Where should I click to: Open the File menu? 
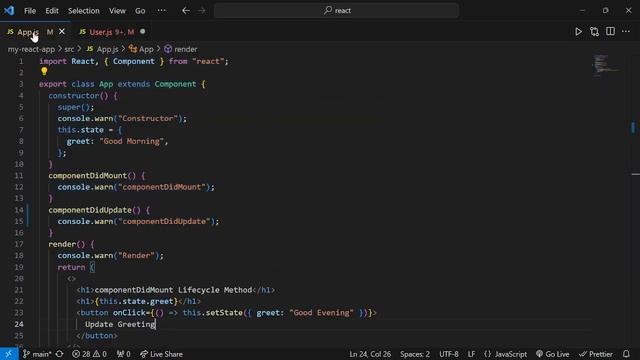pyautogui.click(x=30, y=11)
